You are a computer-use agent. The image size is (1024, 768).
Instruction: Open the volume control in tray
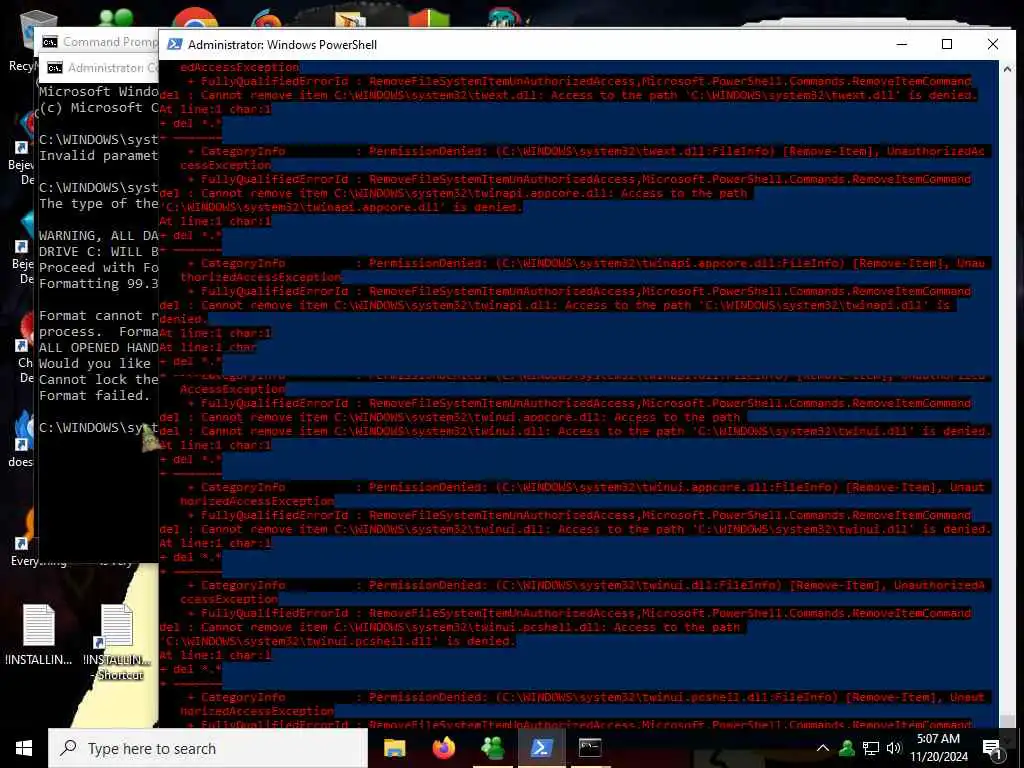tap(894, 748)
